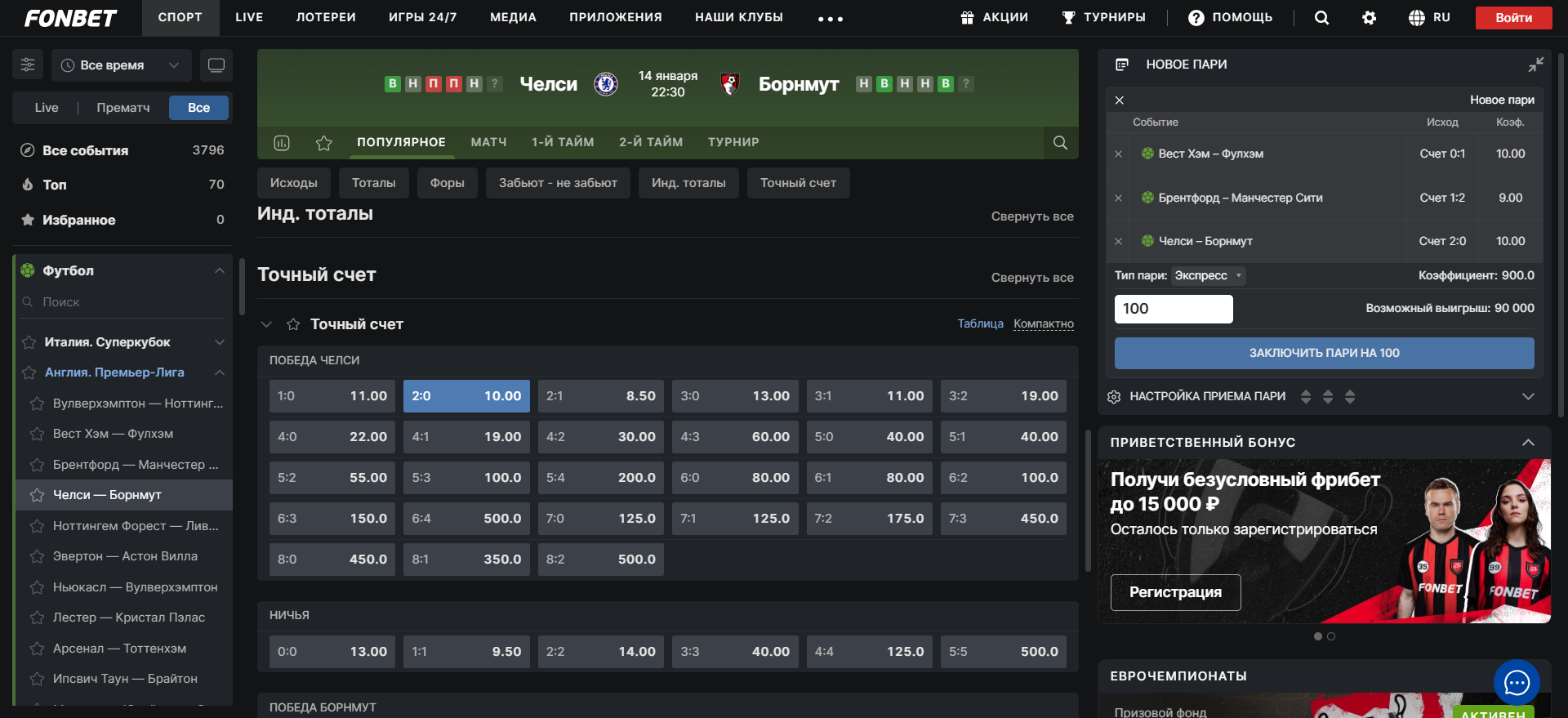
Task: Star the Арсенал — Тоттенхэм match
Action: [x=37, y=649]
